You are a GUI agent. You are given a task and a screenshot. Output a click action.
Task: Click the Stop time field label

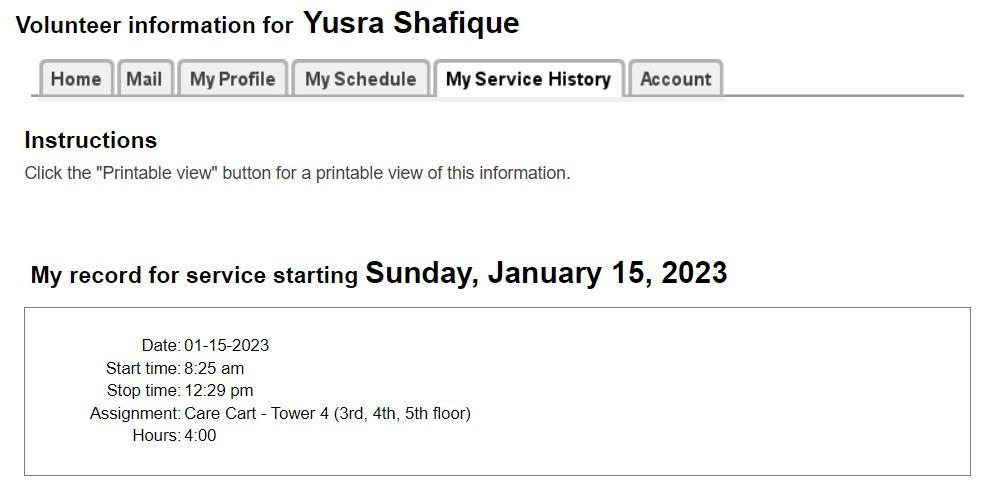143,390
